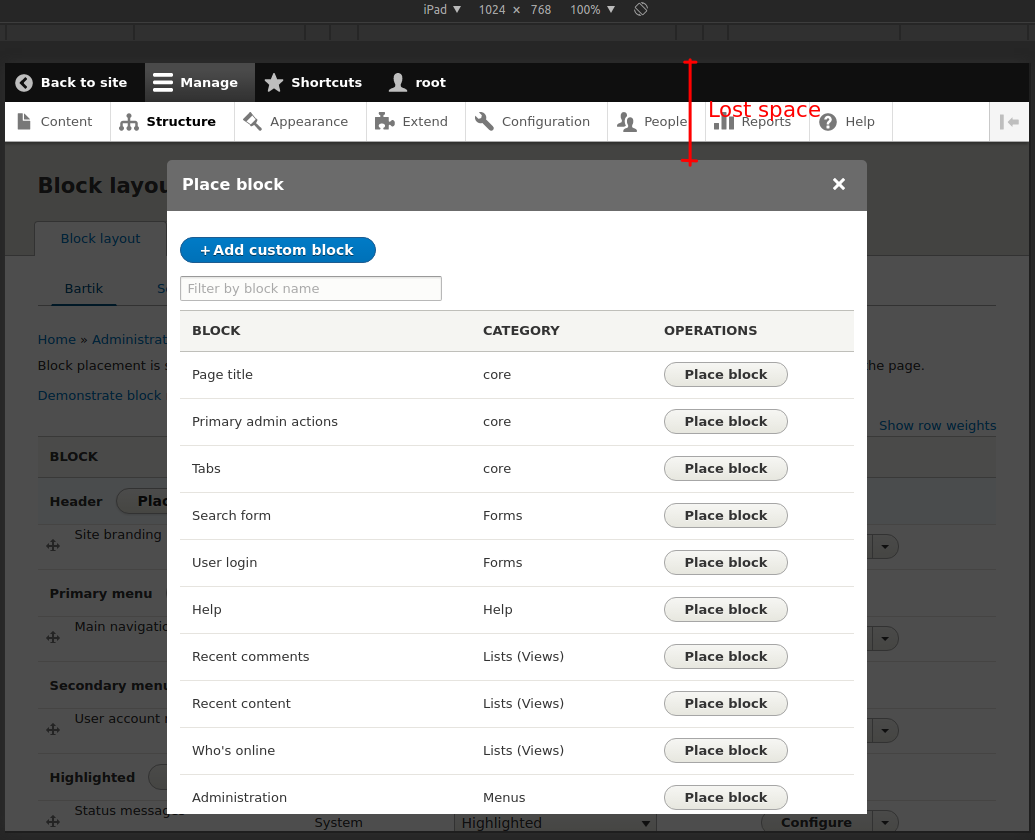Image resolution: width=1035 pixels, height=840 pixels.
Task: Open the iPad device dropdown
Action: (442, 9)
